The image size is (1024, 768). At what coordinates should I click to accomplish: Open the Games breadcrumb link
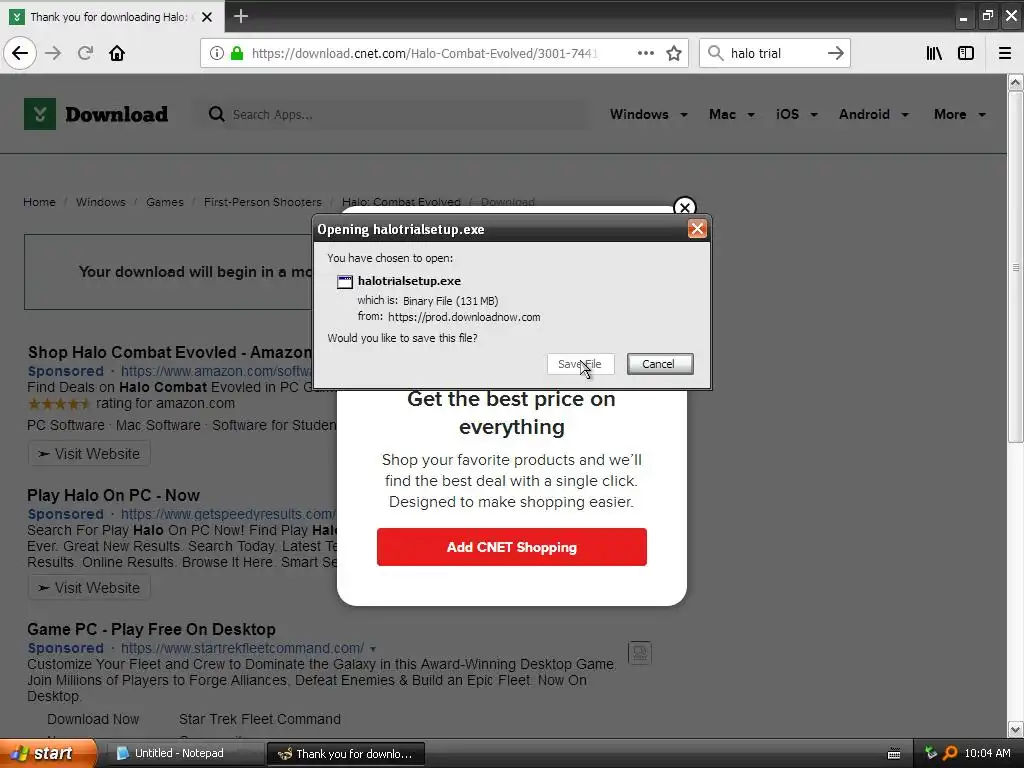pos(165,202)
